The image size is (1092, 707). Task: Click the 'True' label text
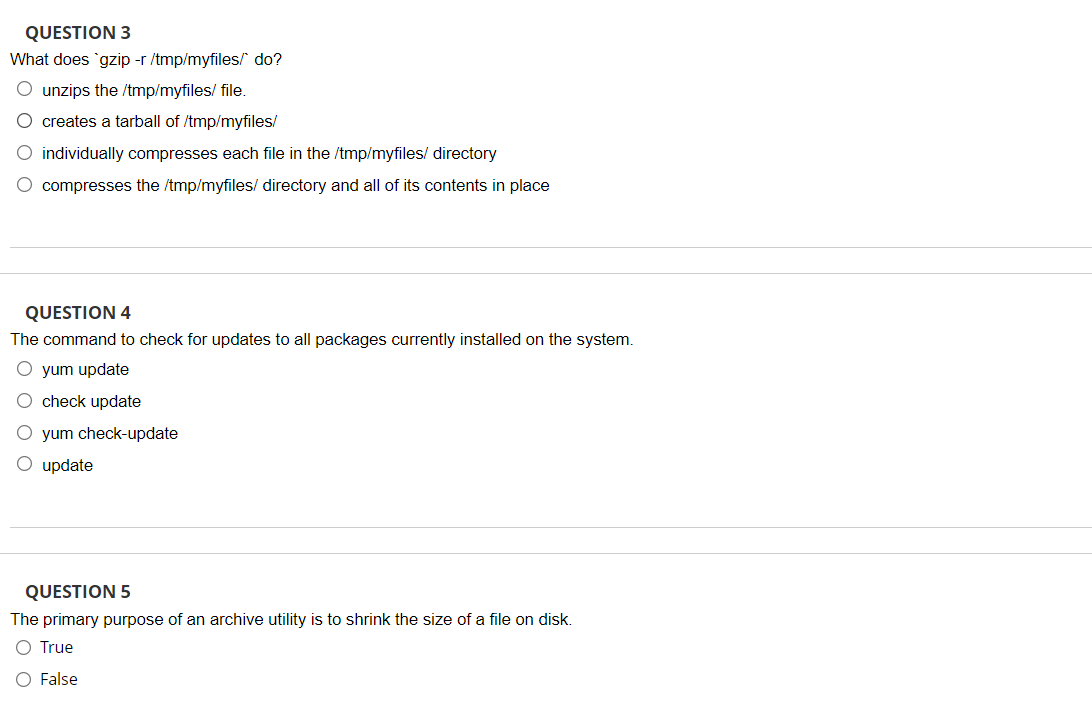[x=56, y=648]
